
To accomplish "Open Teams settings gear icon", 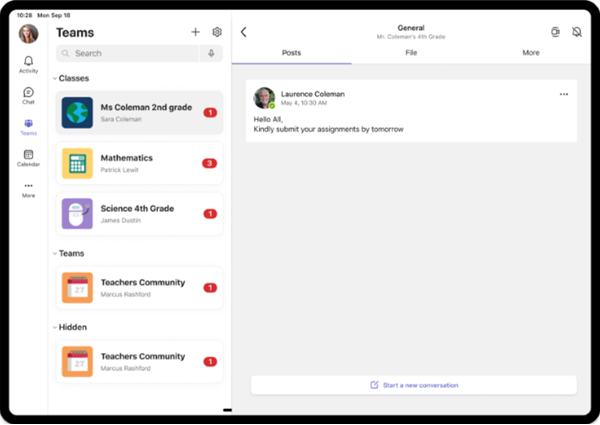I will click(217, 32).
